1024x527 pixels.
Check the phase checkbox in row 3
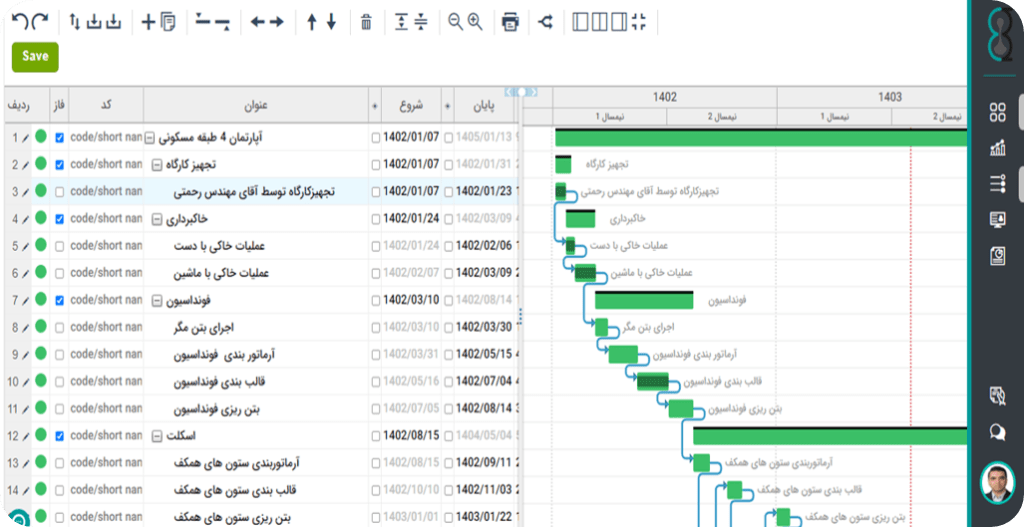[x=60, y=191]
